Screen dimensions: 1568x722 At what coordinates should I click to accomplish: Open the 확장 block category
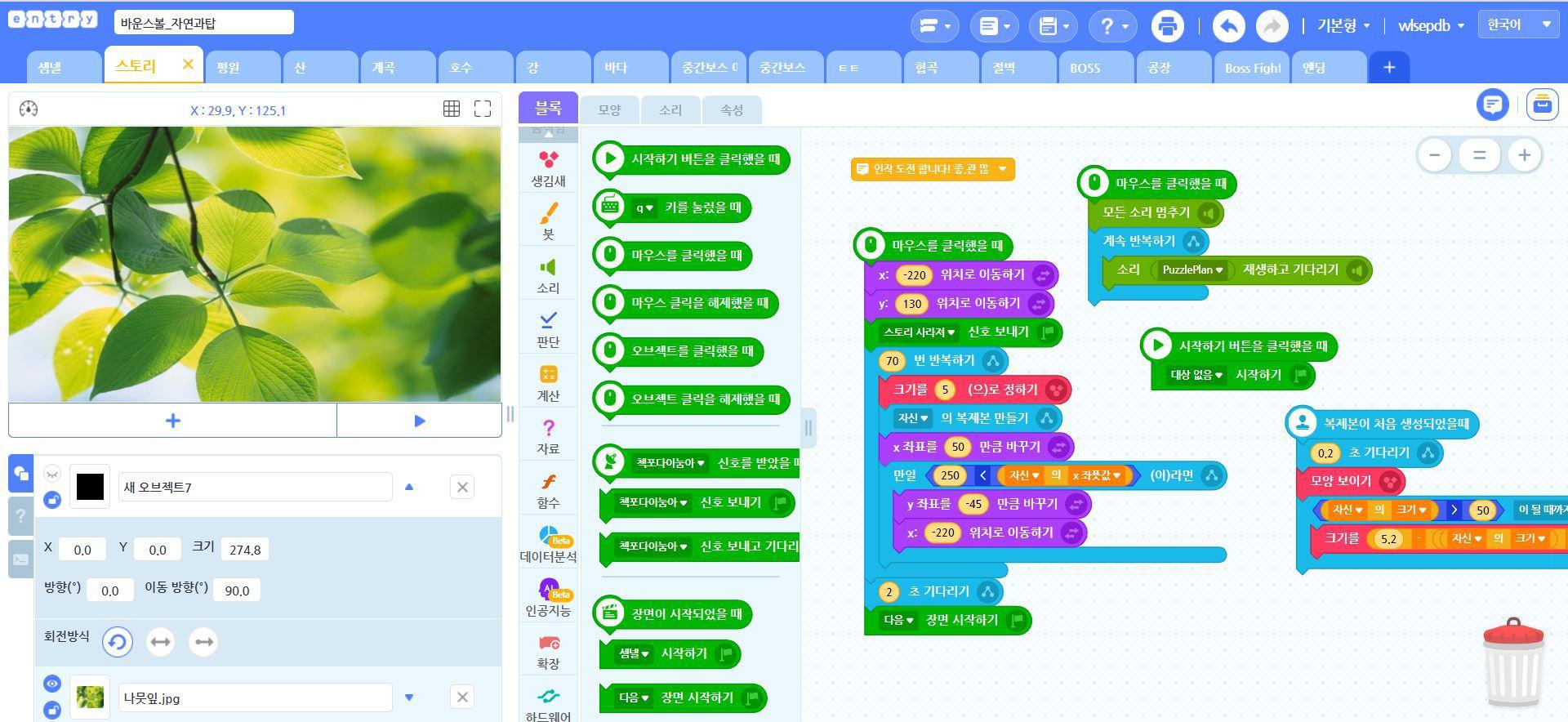pyautogui.click(x=548, y=652)
